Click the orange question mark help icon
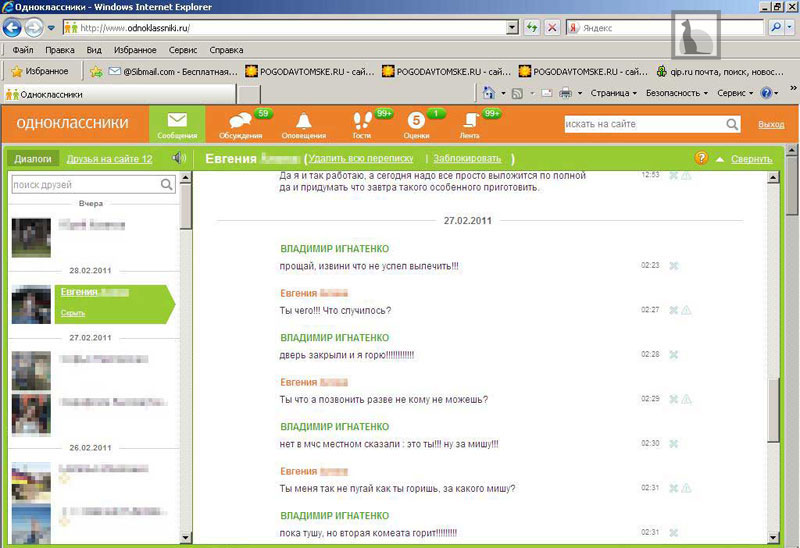 (702, 158)
